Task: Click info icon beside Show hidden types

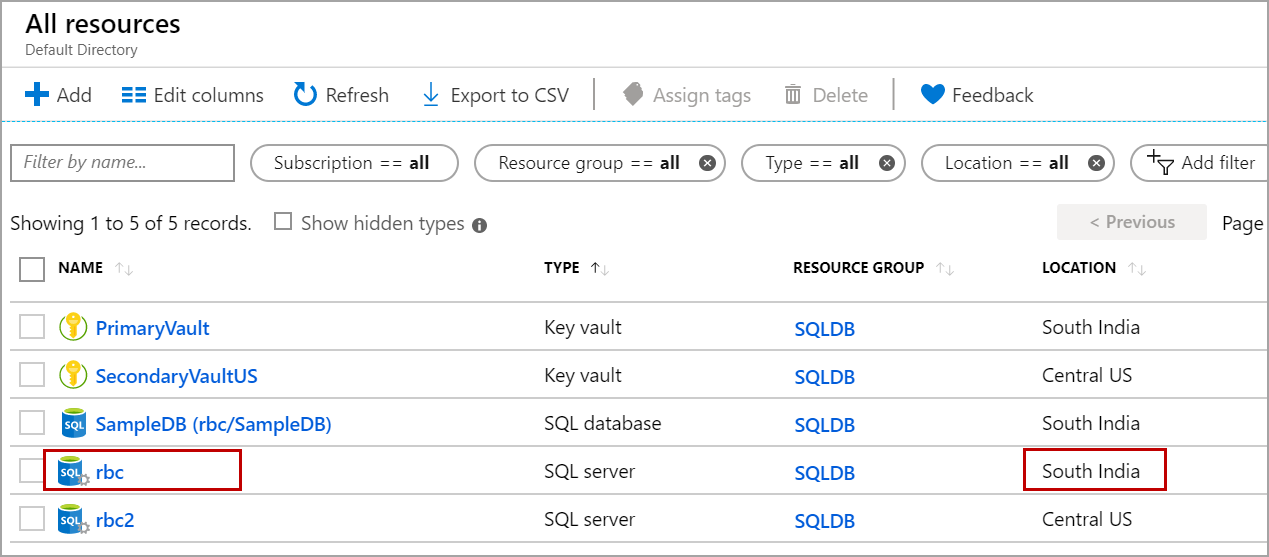Action: tap(480, 225)
